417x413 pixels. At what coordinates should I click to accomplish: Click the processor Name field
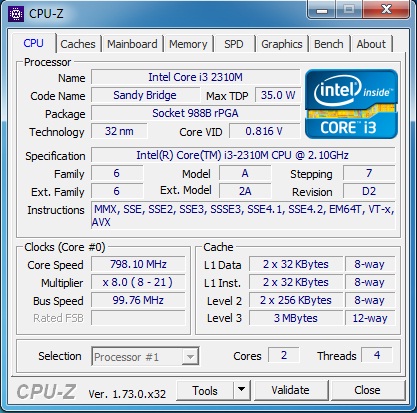[x=196, y=77]
